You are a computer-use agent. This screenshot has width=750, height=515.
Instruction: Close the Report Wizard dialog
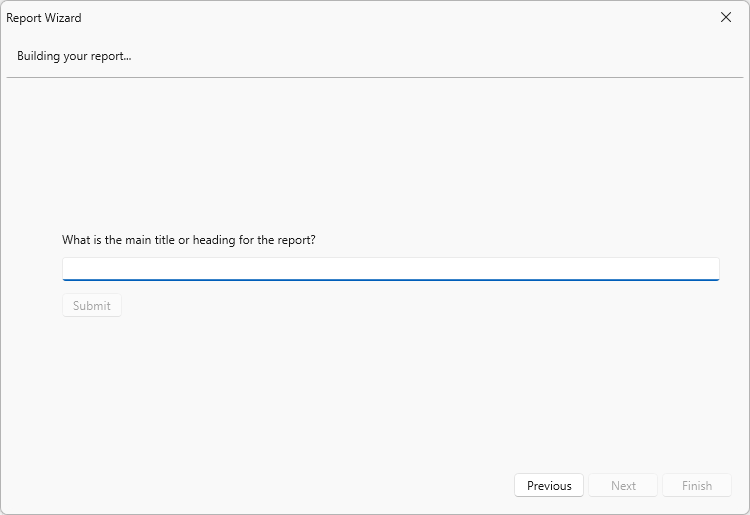click(726, 17)
